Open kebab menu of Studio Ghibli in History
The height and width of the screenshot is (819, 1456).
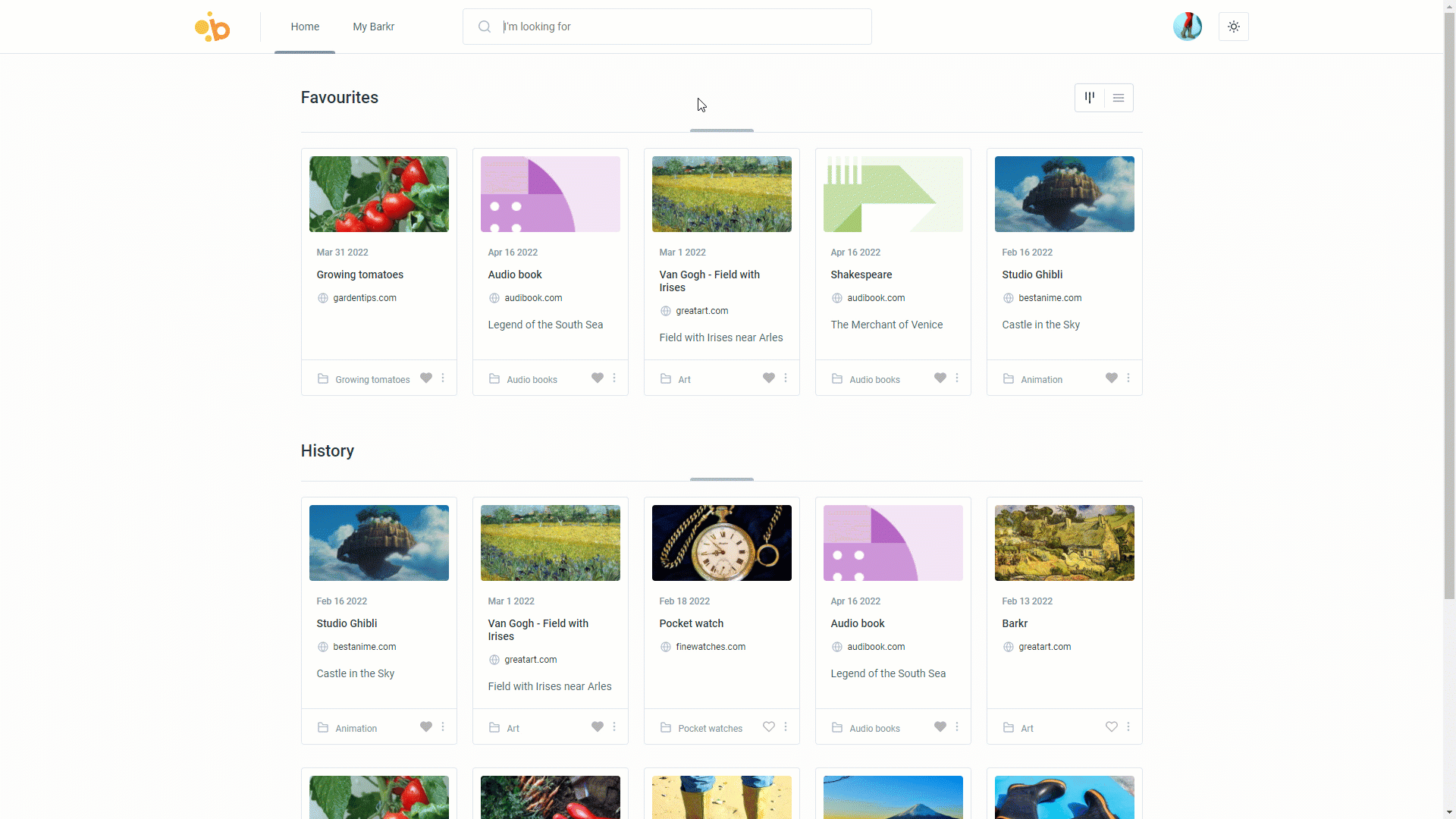443,726
